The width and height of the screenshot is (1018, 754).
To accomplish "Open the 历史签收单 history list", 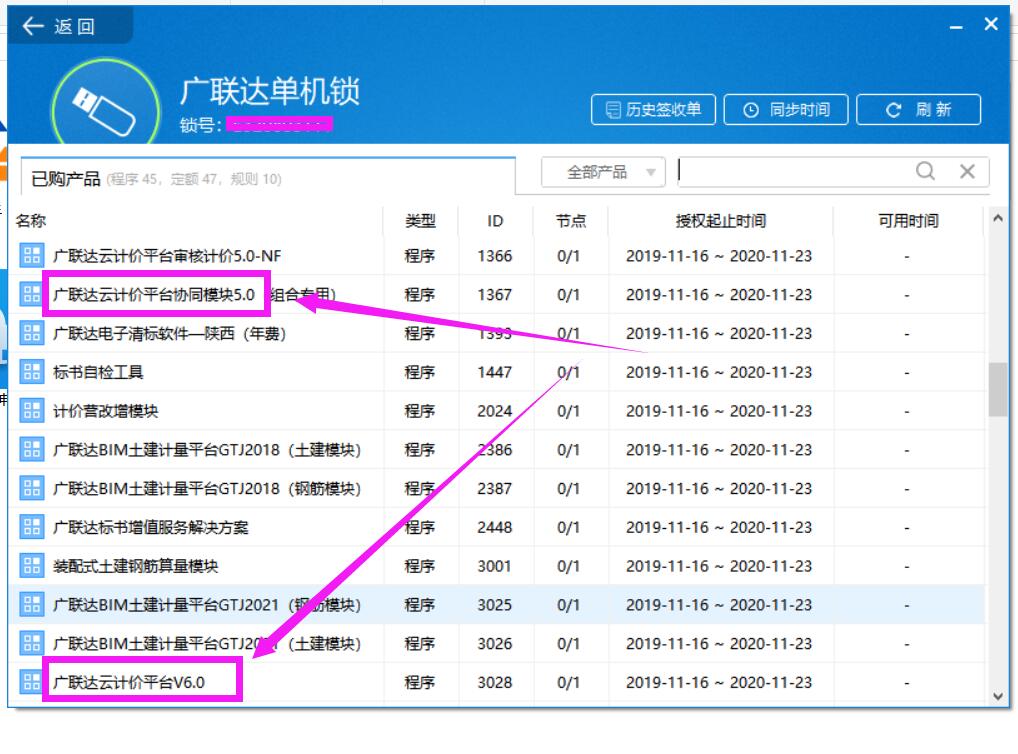I will pyautogui.click(x=653, y=109).
